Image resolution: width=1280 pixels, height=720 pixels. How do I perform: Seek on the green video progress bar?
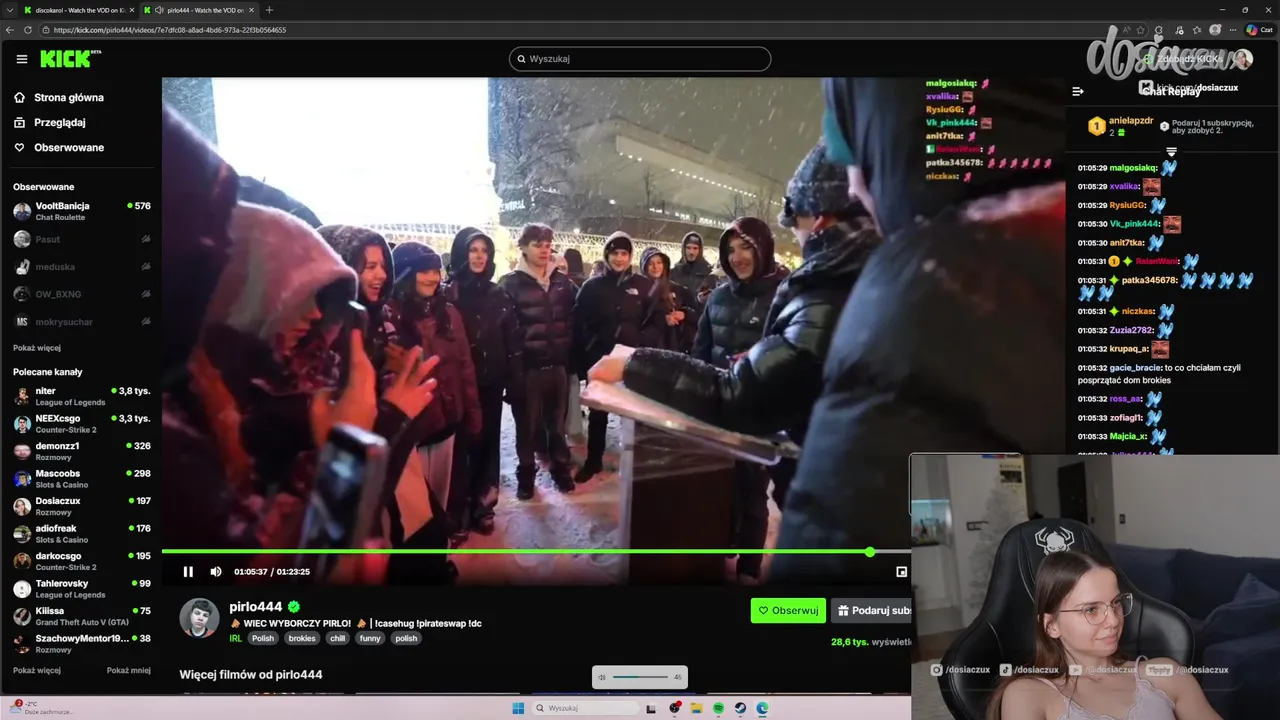click(536, 552)
